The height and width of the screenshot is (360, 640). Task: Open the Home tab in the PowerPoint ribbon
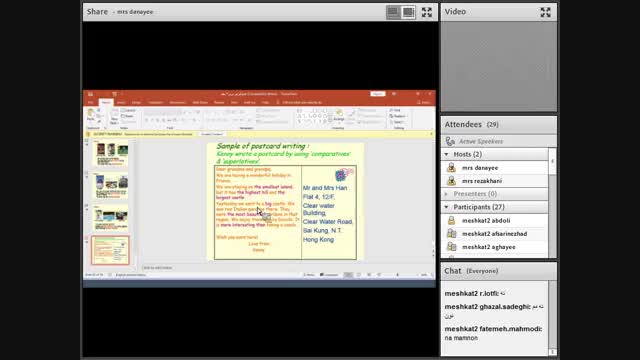click(106, 102)
